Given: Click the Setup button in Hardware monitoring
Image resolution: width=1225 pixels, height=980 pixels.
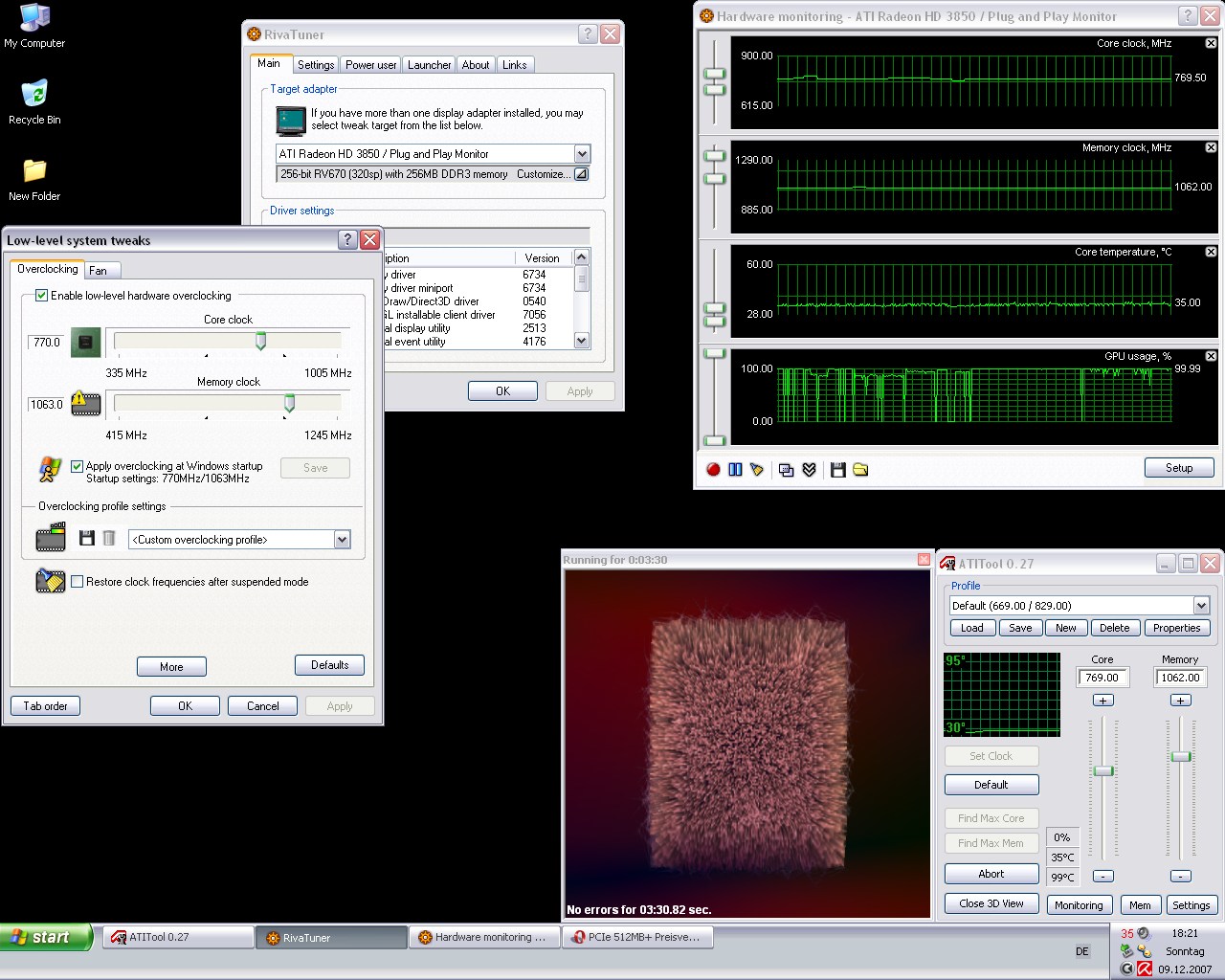Looking at the screenshot, I should (1179, 468).
